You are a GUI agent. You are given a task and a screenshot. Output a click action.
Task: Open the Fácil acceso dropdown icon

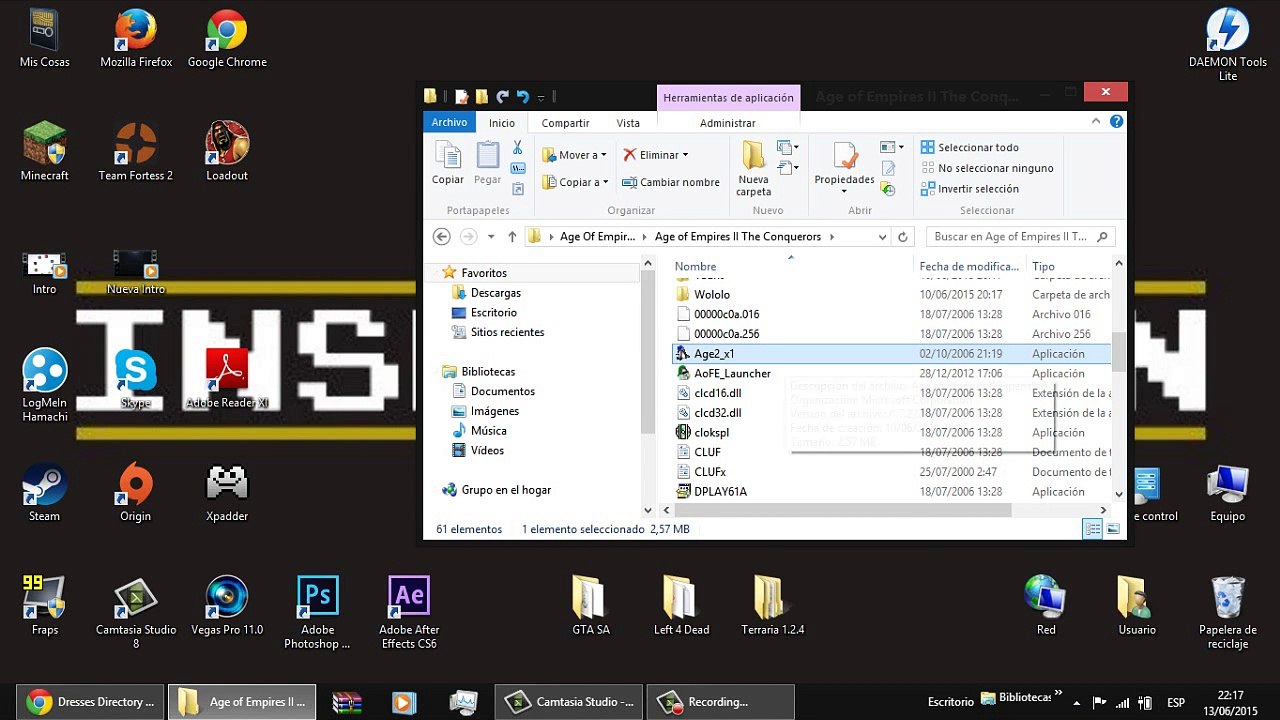789,168
